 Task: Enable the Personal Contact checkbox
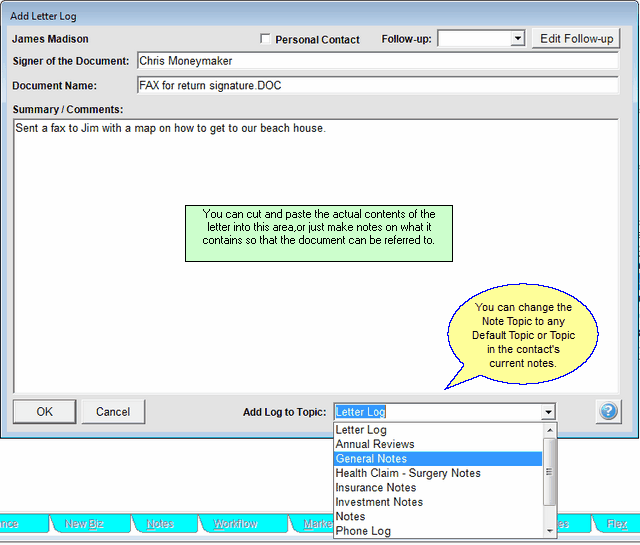pyautogui.click(x=265, y=39)
